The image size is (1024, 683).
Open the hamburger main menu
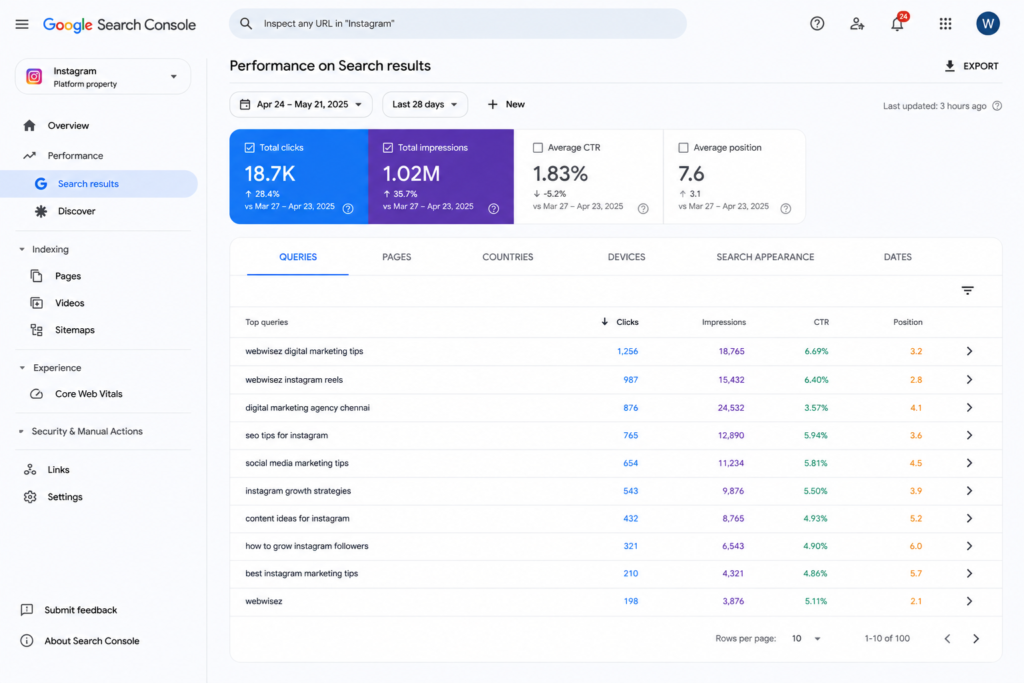pyautogui.click(x=22, y=24)
